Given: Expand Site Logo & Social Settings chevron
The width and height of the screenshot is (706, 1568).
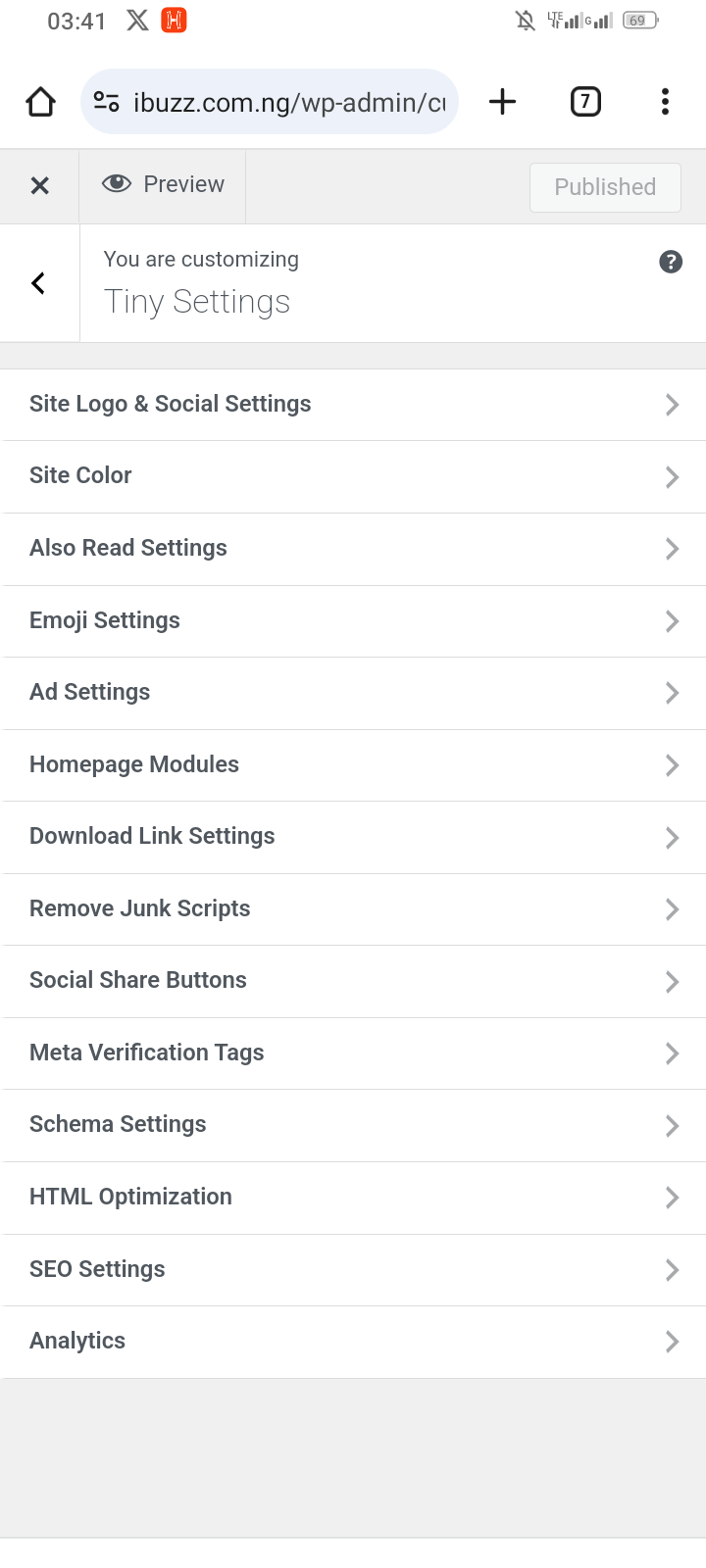Looking at the screenshot, I should point(672,405).
